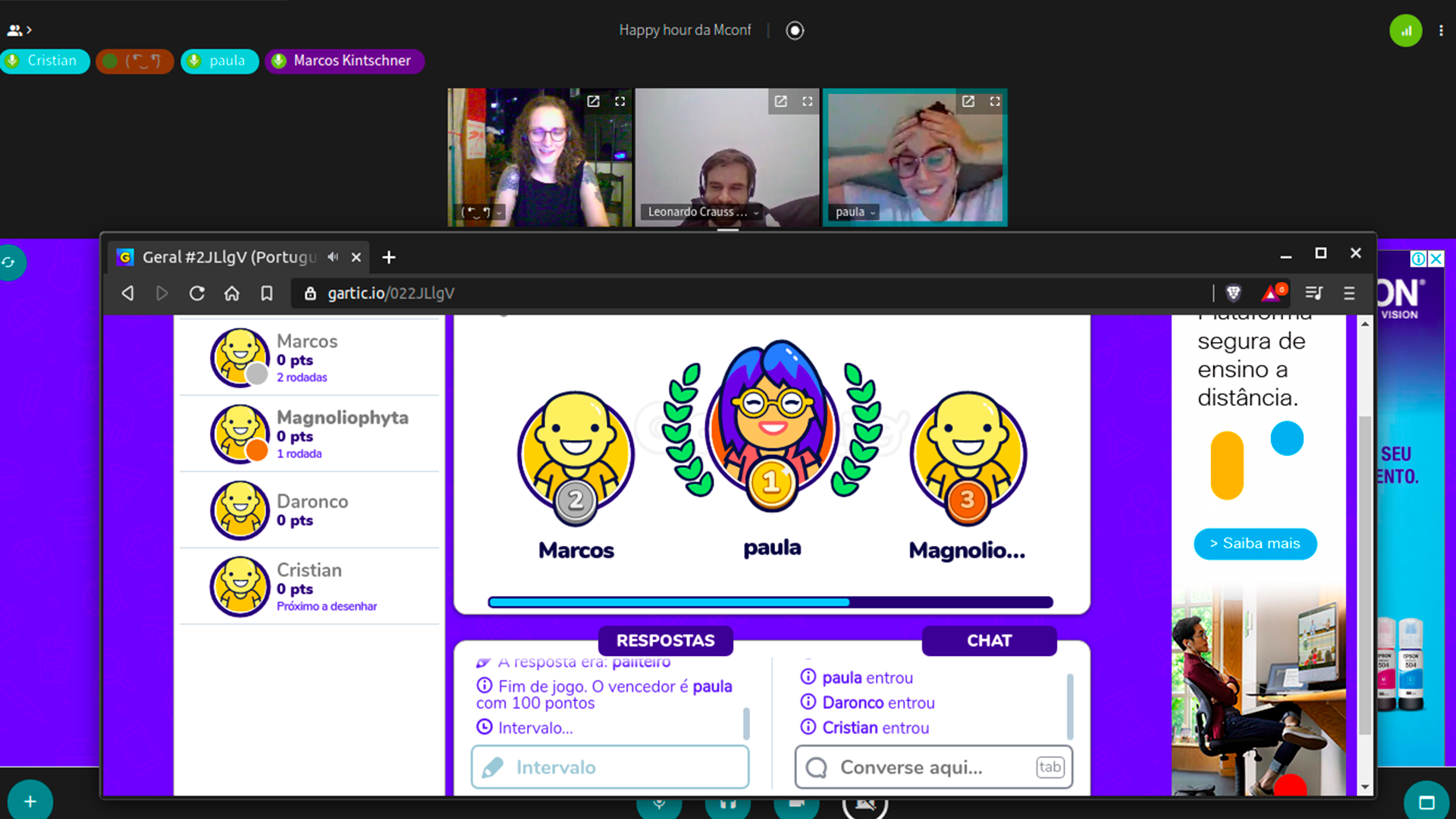This screenshot has width=1456, height=819.
Task: Click the Brave shields lion icon
Action: (1233, 293)
